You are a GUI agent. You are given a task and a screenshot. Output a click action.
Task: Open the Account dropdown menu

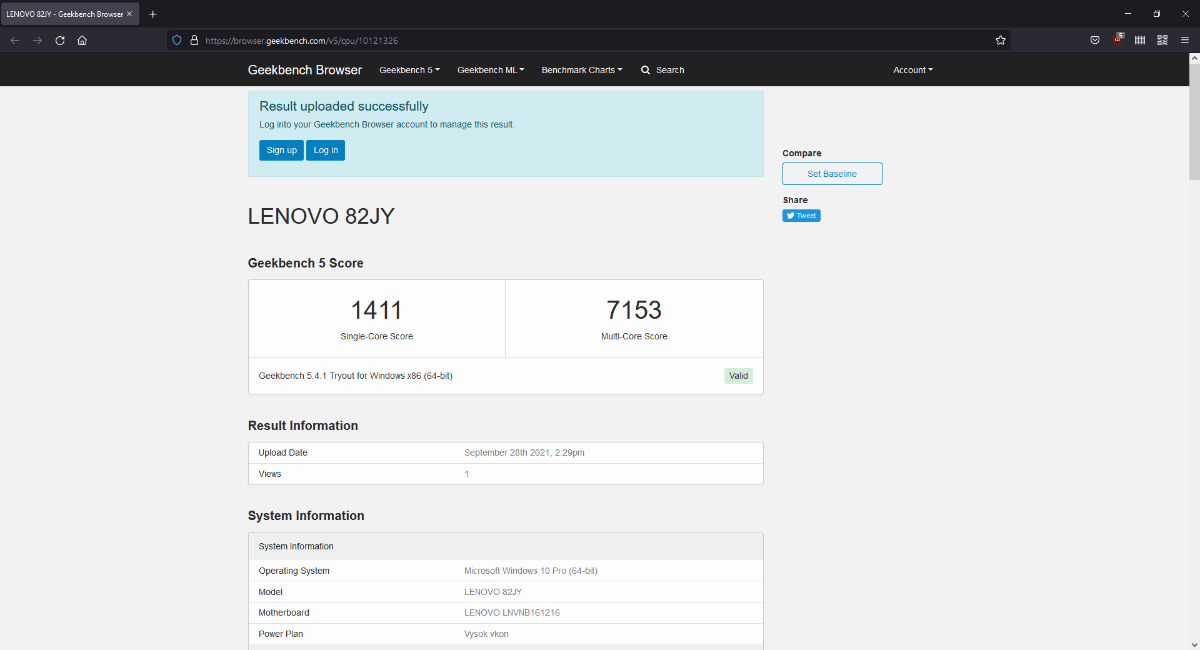(x=912, y=70)
